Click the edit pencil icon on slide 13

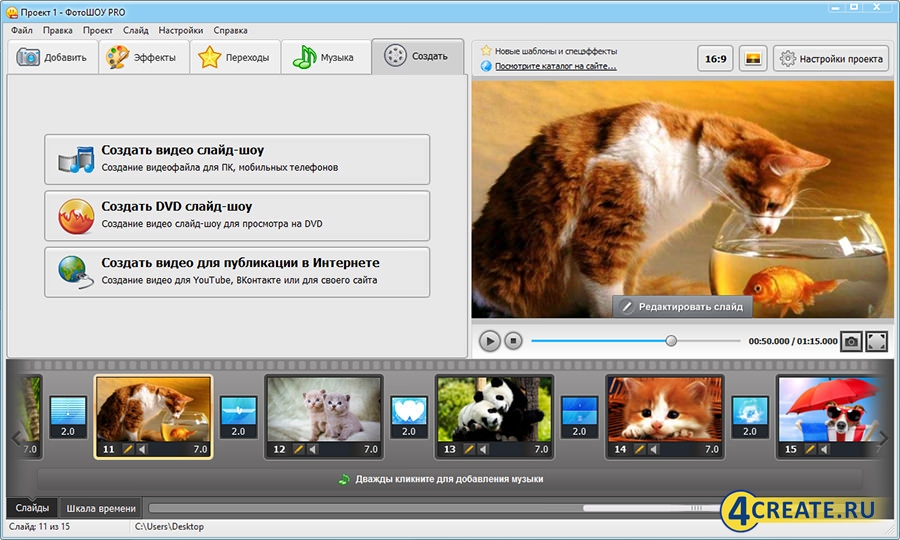469,449
